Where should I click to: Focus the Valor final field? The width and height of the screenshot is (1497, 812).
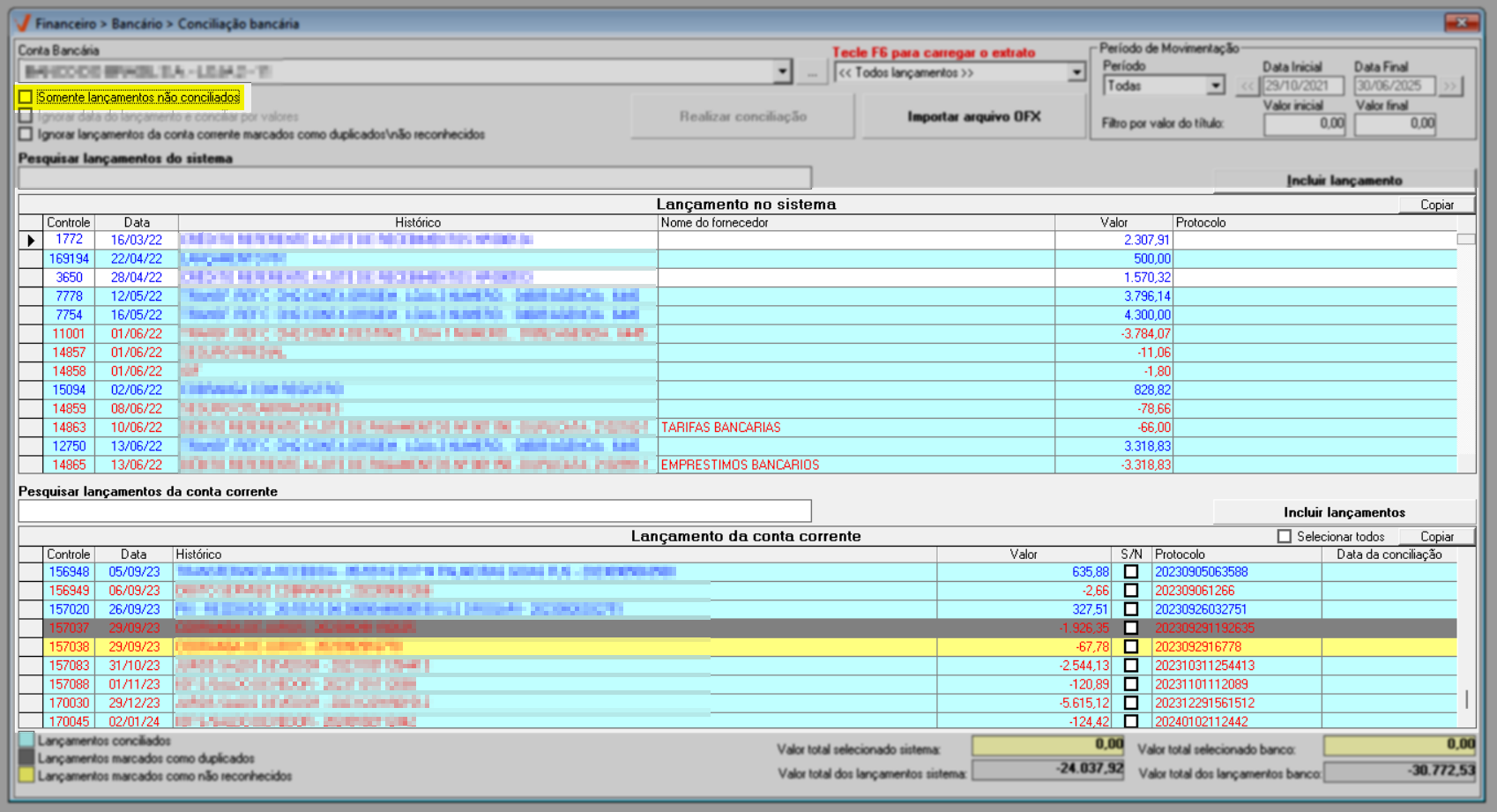1396,124
